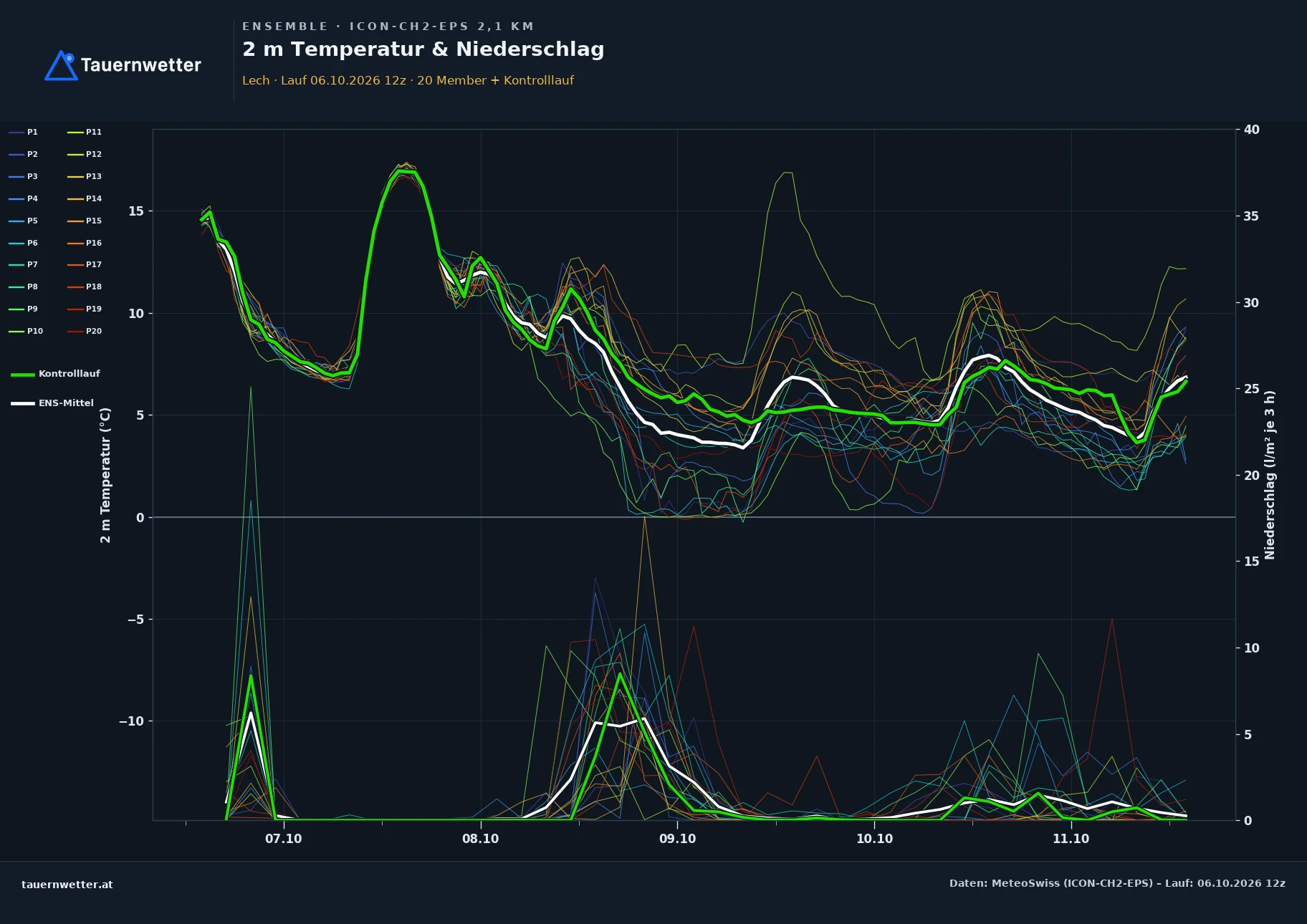This screenshot has width=1307, height=924.
Task: Click the "ENSEMBLE · ICON-CH2-EPS 2,1 KM" header line
Action: click(x=388, y=27)
